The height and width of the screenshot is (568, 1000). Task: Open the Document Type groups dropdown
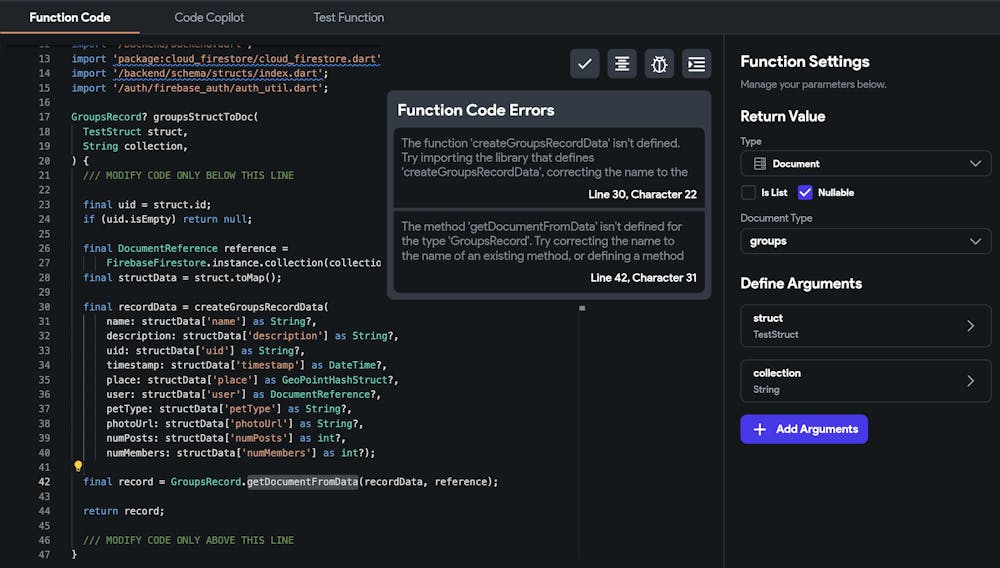click(865, 241)
